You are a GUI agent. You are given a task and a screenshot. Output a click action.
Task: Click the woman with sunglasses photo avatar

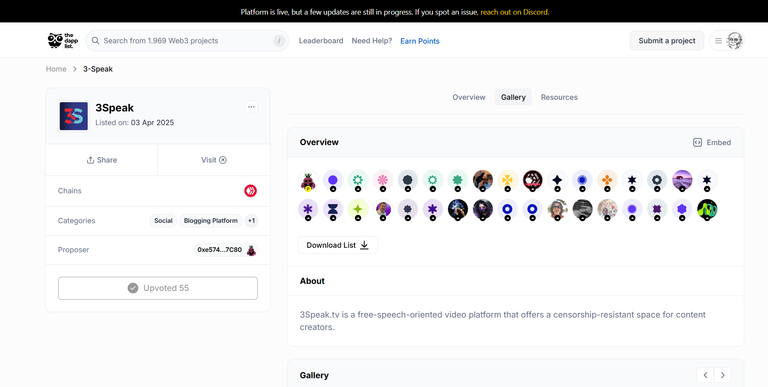[x=557, y=209]
